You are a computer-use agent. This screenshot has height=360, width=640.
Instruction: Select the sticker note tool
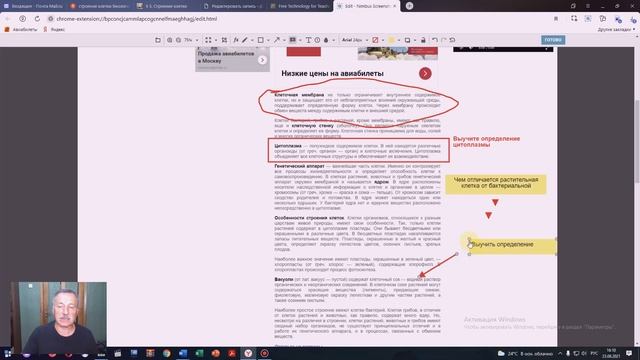pyautogui.click(x=293, y=40)
